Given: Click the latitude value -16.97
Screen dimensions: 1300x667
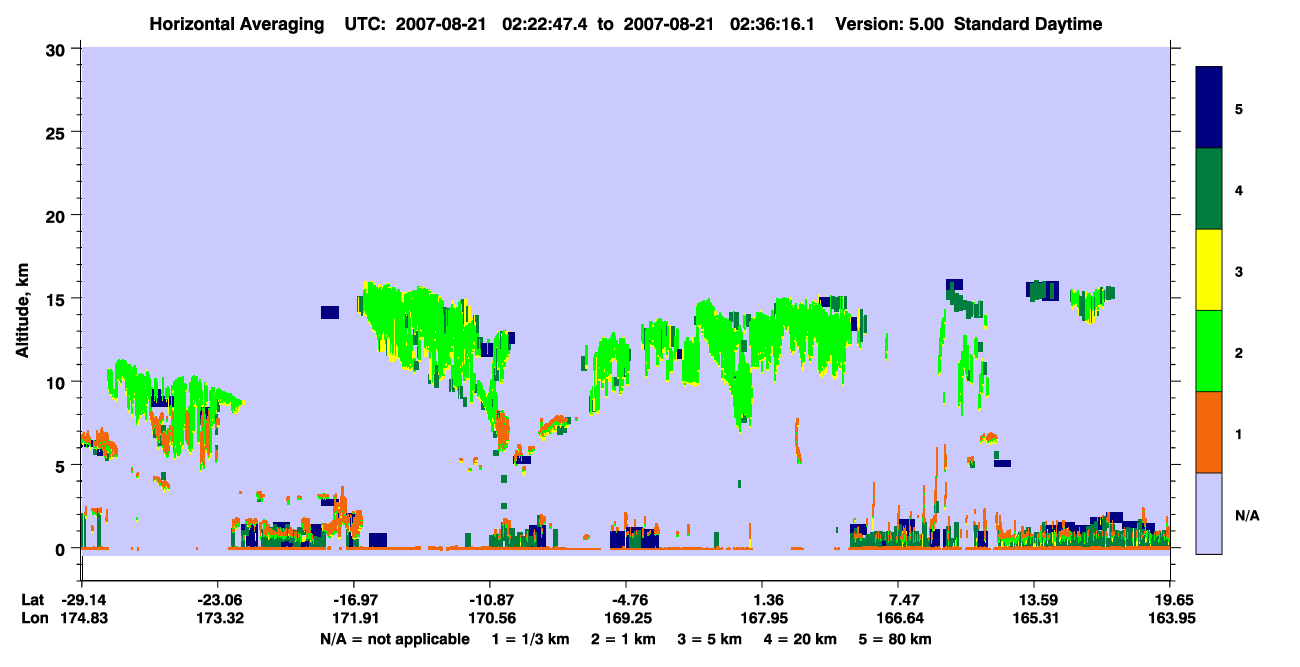Looking at the screenshot, I should point(354,600).
